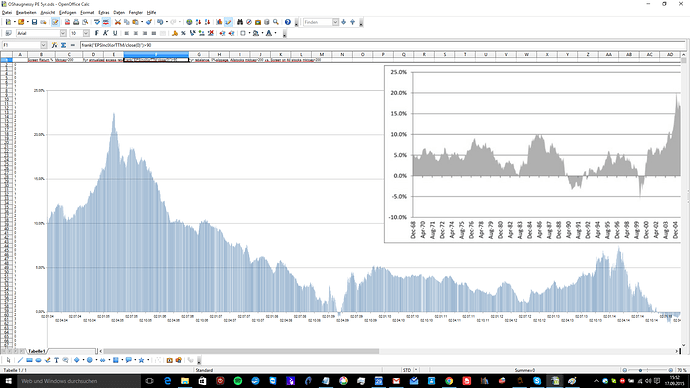Toggle bold formatting
The image size is (690, 388).
pyautogui.click(x=96, y=33)
